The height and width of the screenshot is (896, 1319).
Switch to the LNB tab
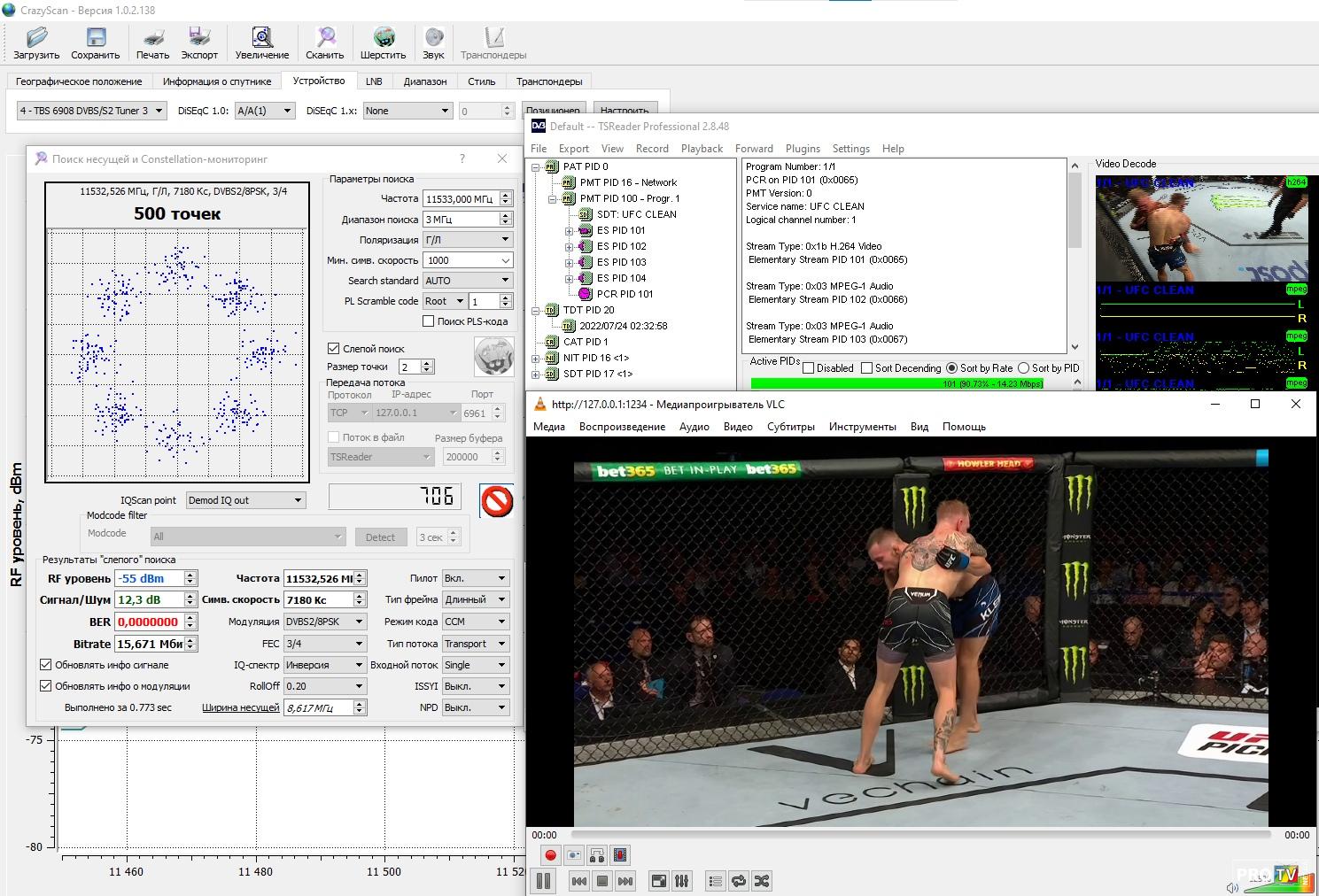pyautogui.click(x=374, y=81)
